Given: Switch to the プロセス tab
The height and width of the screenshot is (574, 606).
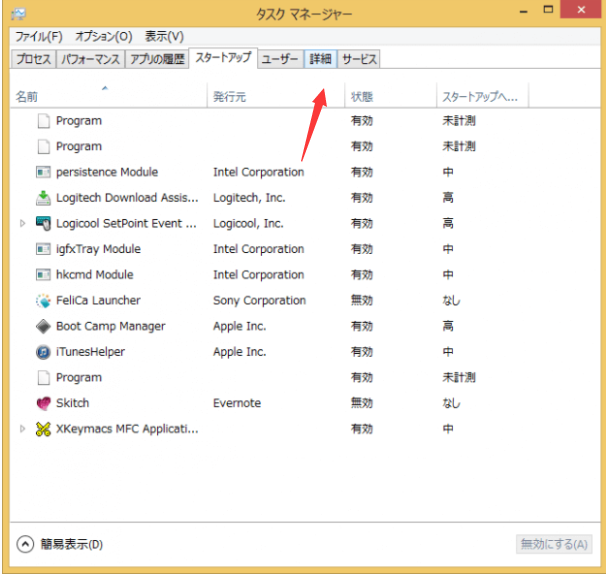Looking at the screenshot, I should click(x=33, y=59).
